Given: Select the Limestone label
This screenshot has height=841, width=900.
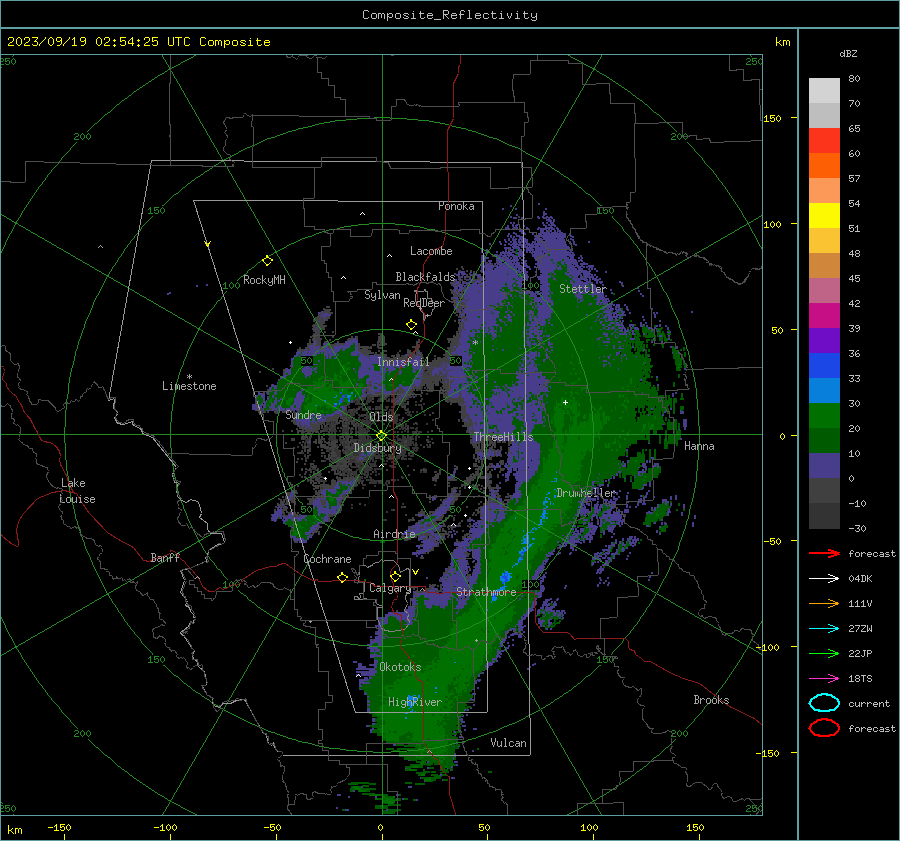Looking at the screenshot, I should click(189, 386).
